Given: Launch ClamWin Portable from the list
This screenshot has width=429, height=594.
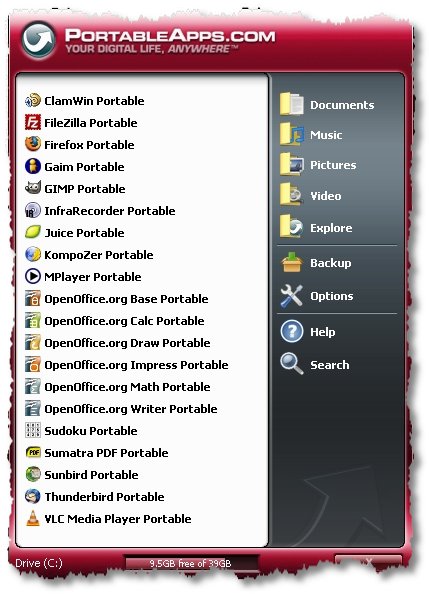Looking at the screenshot, I should coord(94,101).
